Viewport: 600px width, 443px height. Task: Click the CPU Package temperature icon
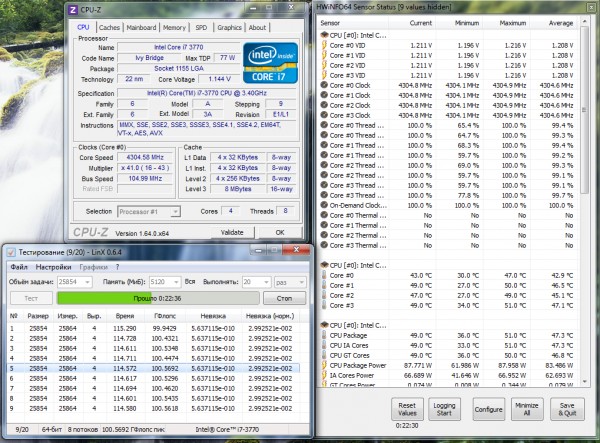click(x=324, y=335)
